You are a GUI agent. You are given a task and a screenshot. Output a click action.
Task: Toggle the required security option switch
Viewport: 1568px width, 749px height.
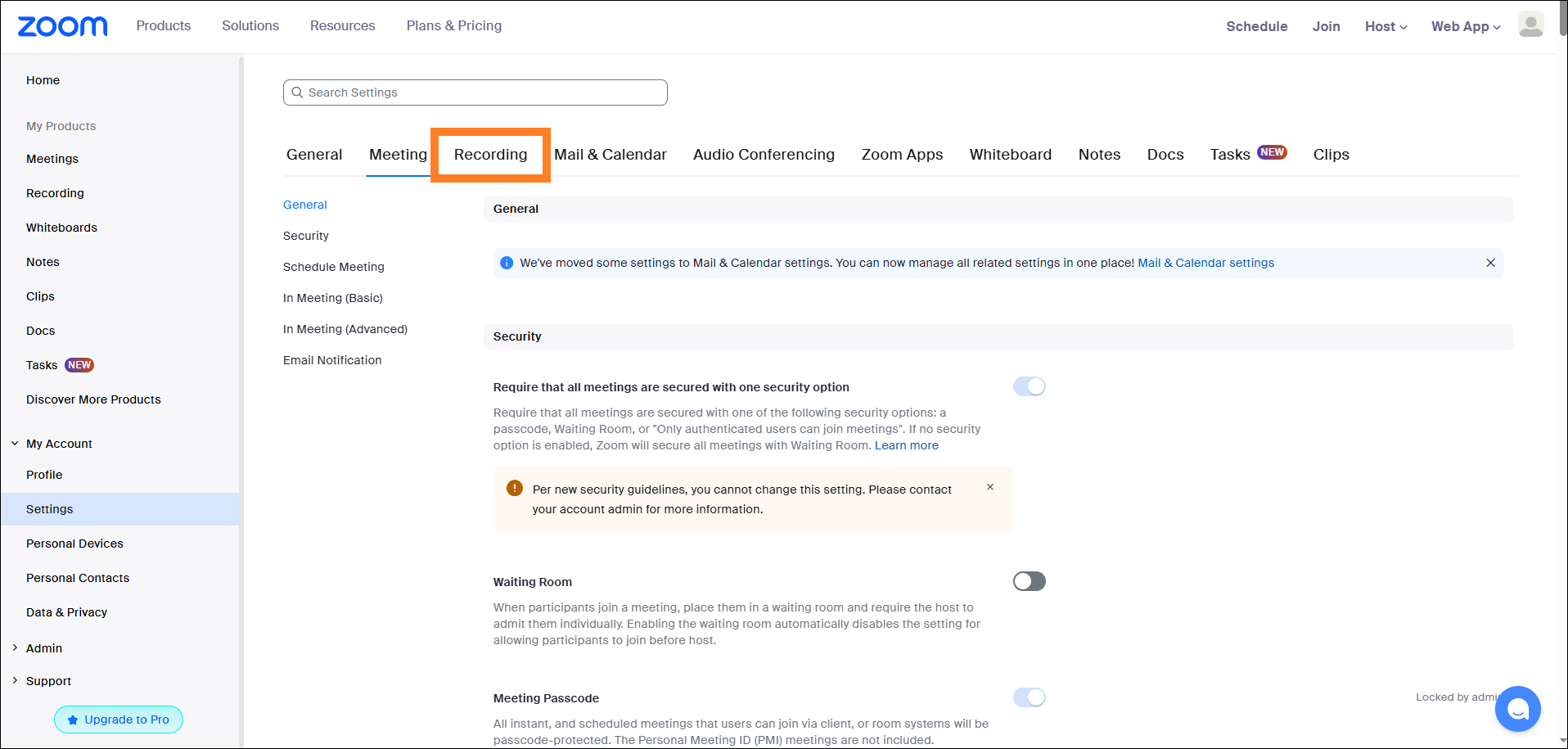[x=1029, y=386]
